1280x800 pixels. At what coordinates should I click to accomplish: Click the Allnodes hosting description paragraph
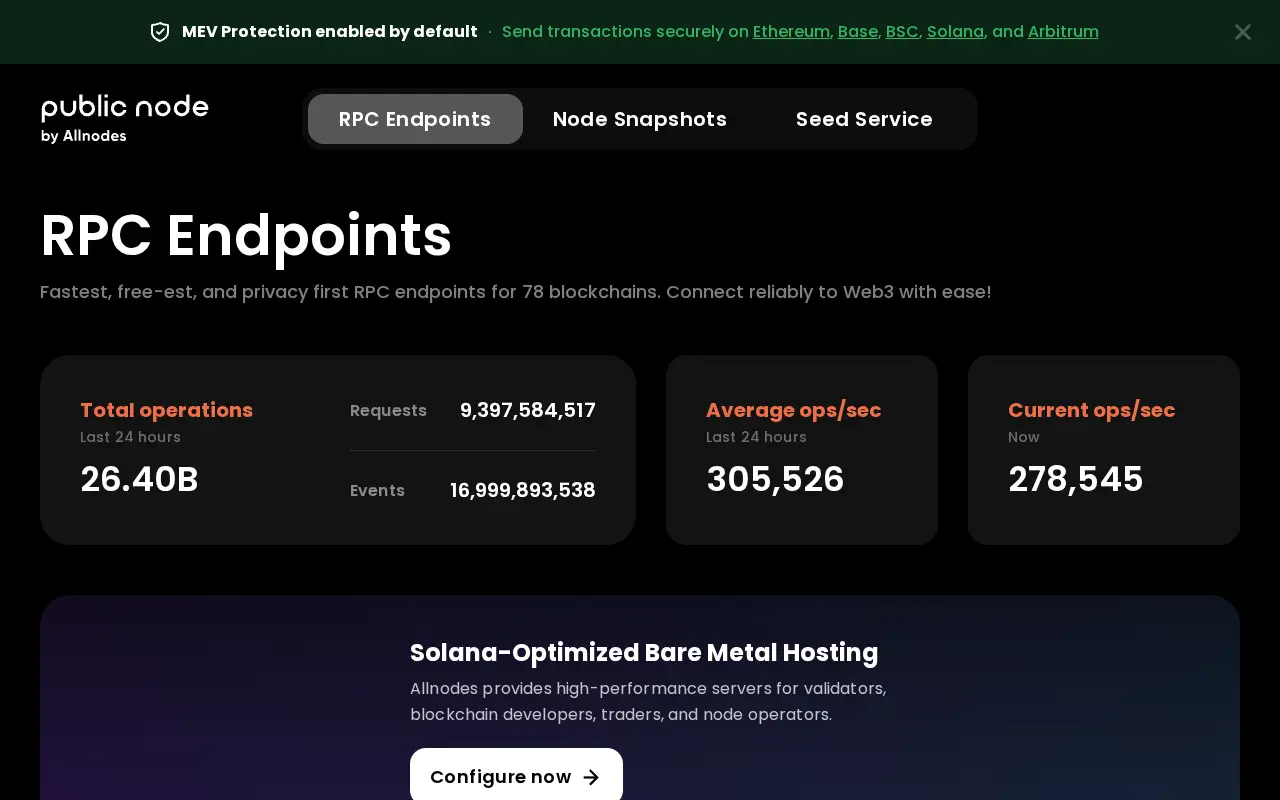(x=648, y=702)
